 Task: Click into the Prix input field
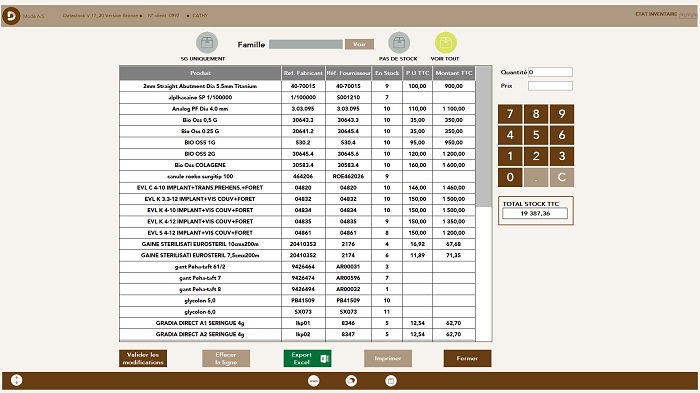[550, 86]
